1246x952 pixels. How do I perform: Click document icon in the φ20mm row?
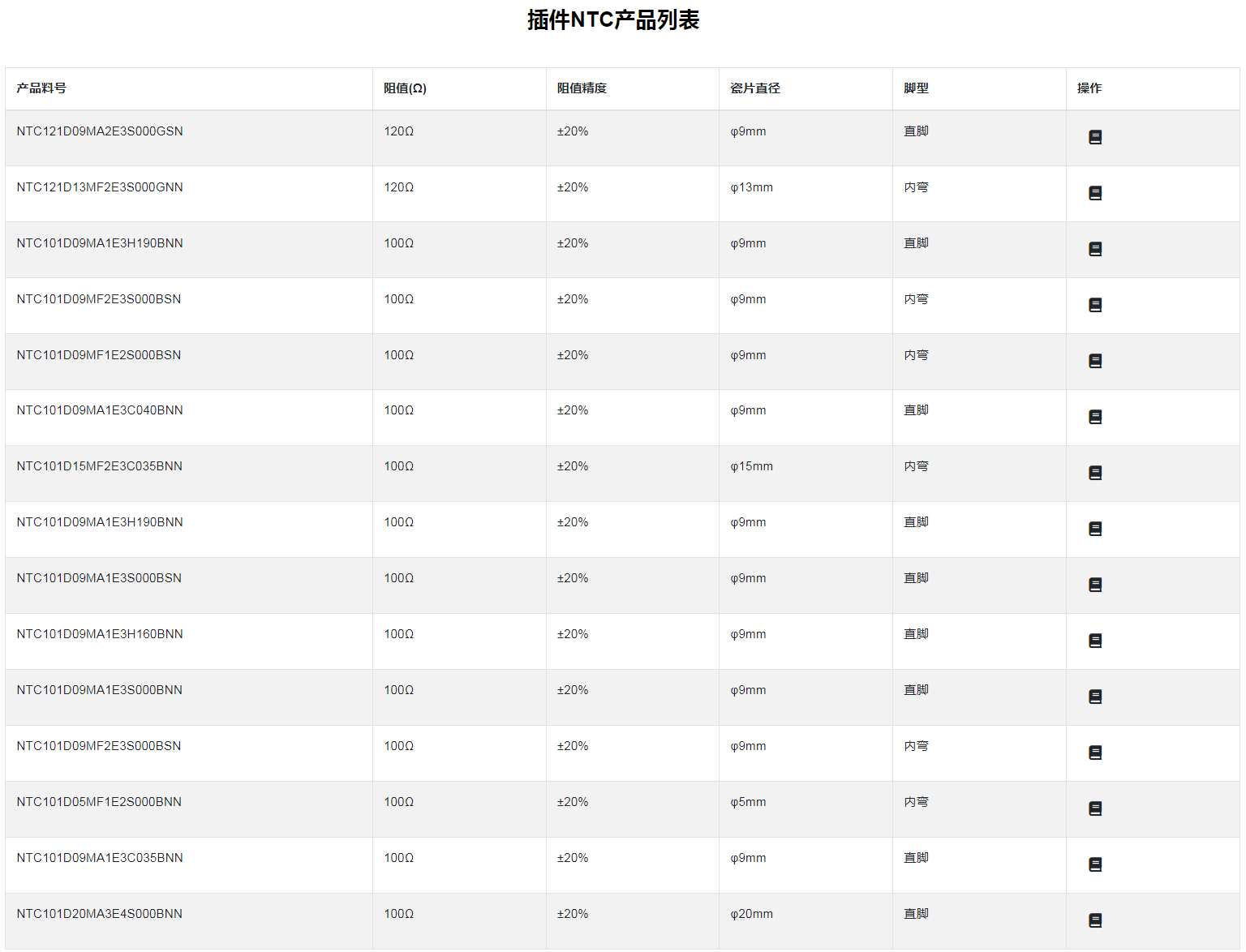1094,920
